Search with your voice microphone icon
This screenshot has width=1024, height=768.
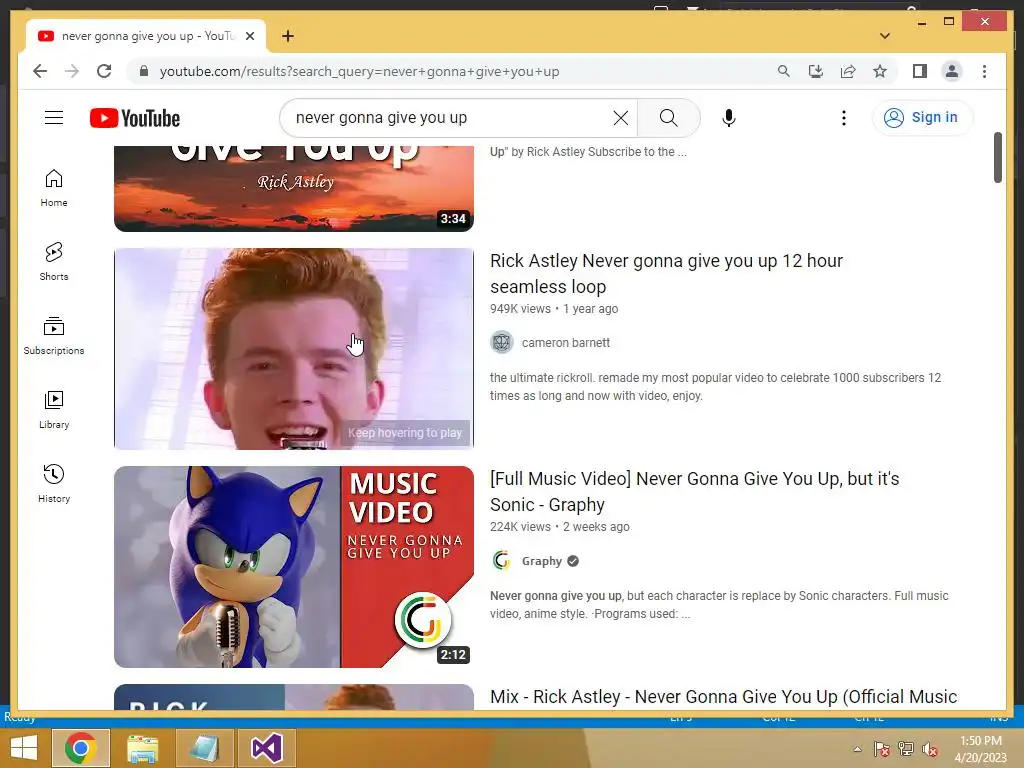coord(729,118)
